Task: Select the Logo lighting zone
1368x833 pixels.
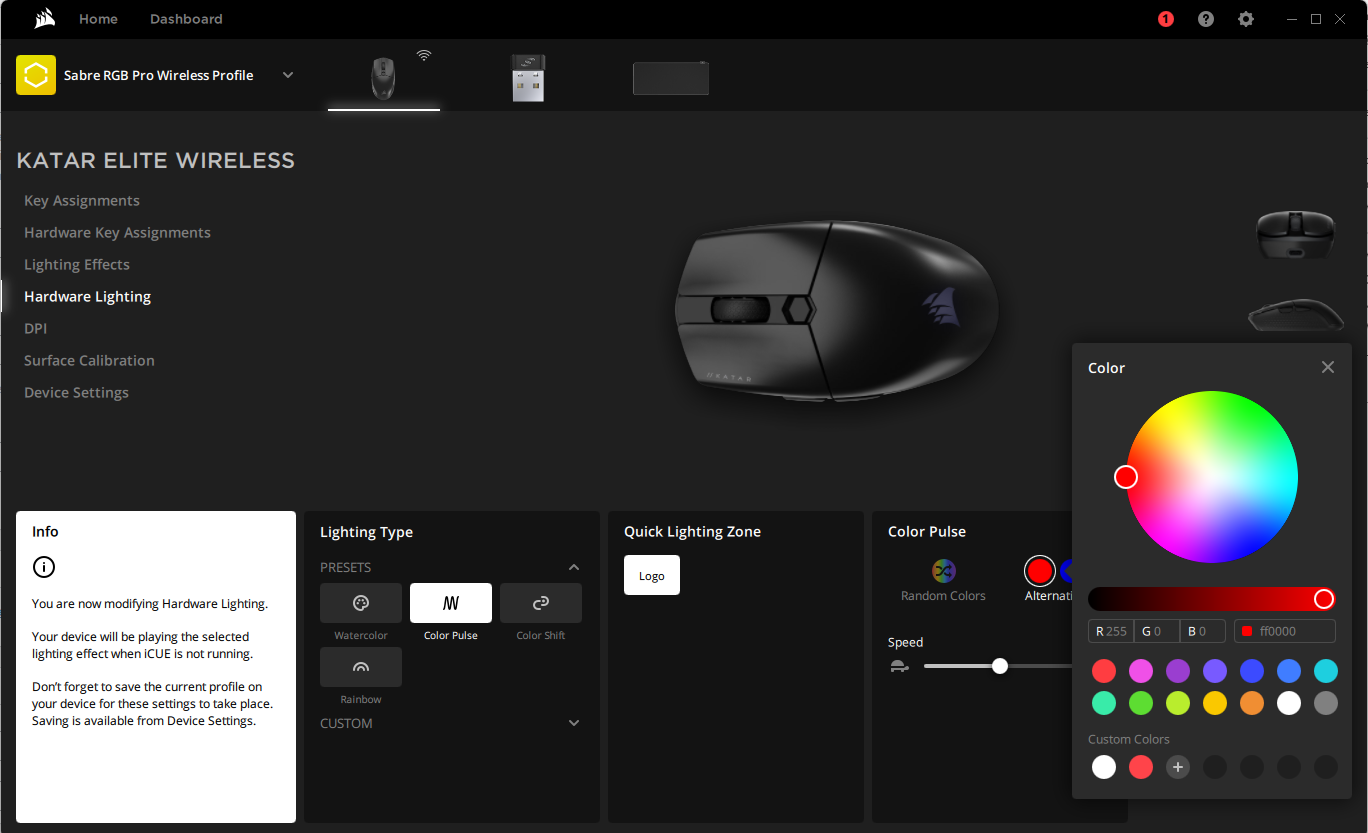Action: (x=652, y=575)
